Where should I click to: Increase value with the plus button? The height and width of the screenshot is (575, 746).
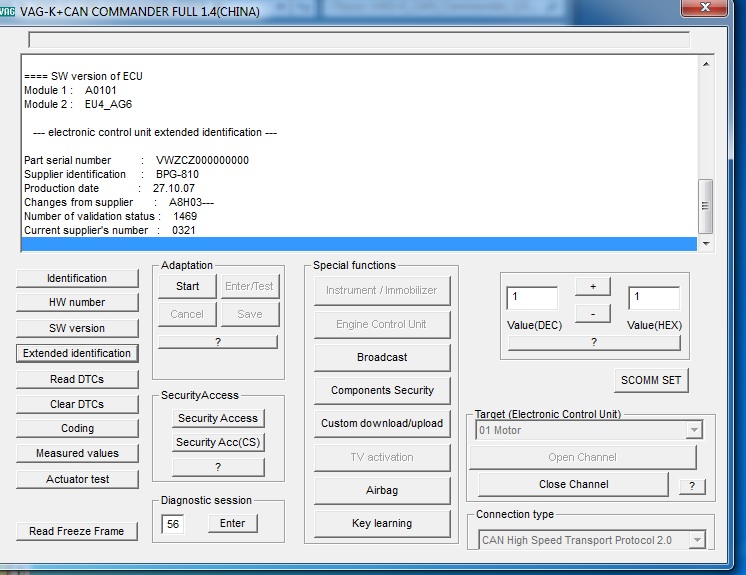point(592,287)
